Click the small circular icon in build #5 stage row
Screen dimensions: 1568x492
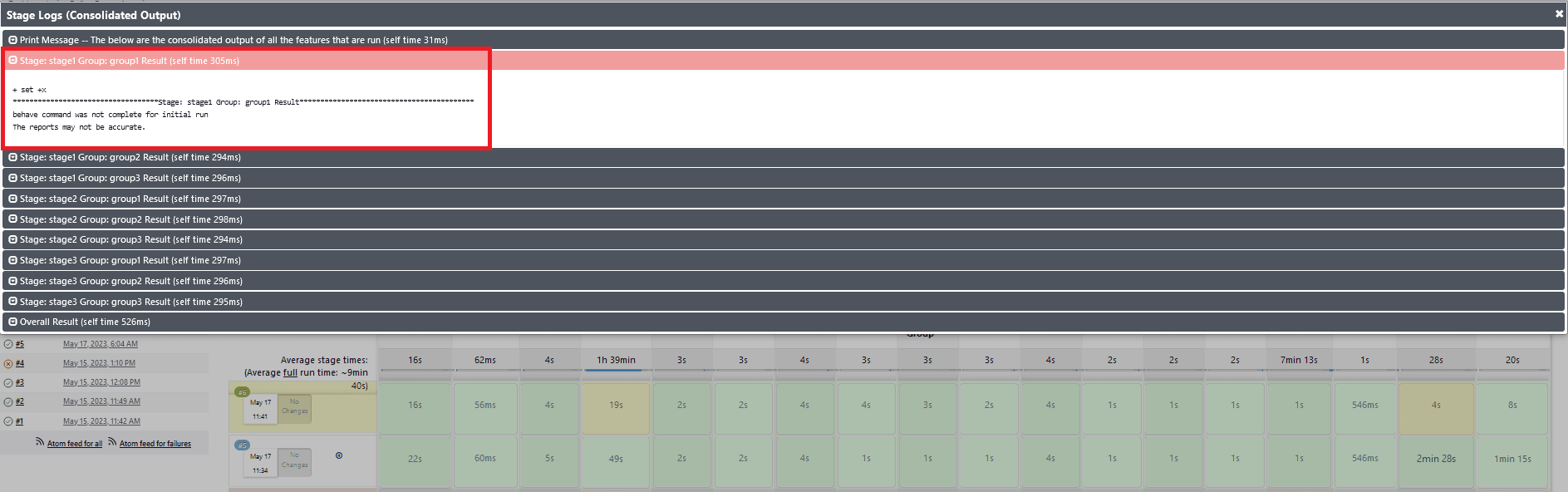(339, 455)
